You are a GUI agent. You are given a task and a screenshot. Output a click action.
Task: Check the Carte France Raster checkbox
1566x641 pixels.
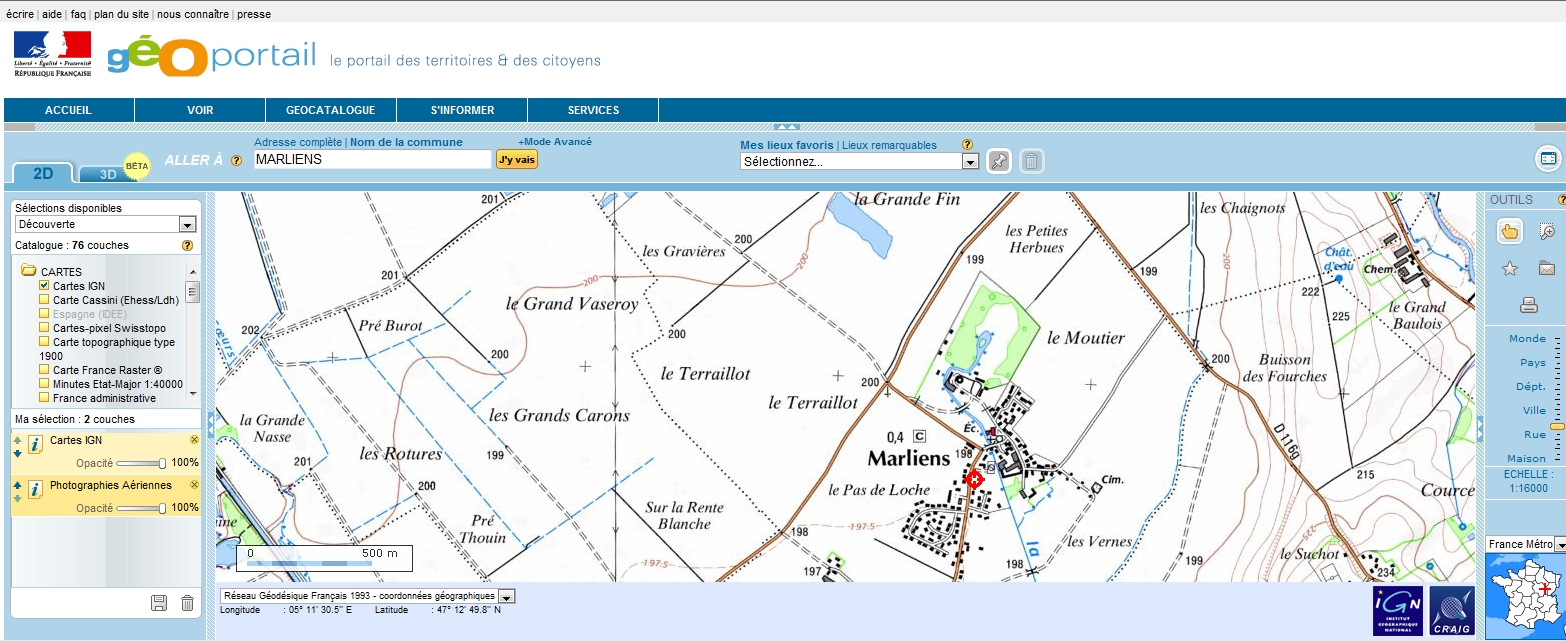pyautogui.click(x=44, y=370)
